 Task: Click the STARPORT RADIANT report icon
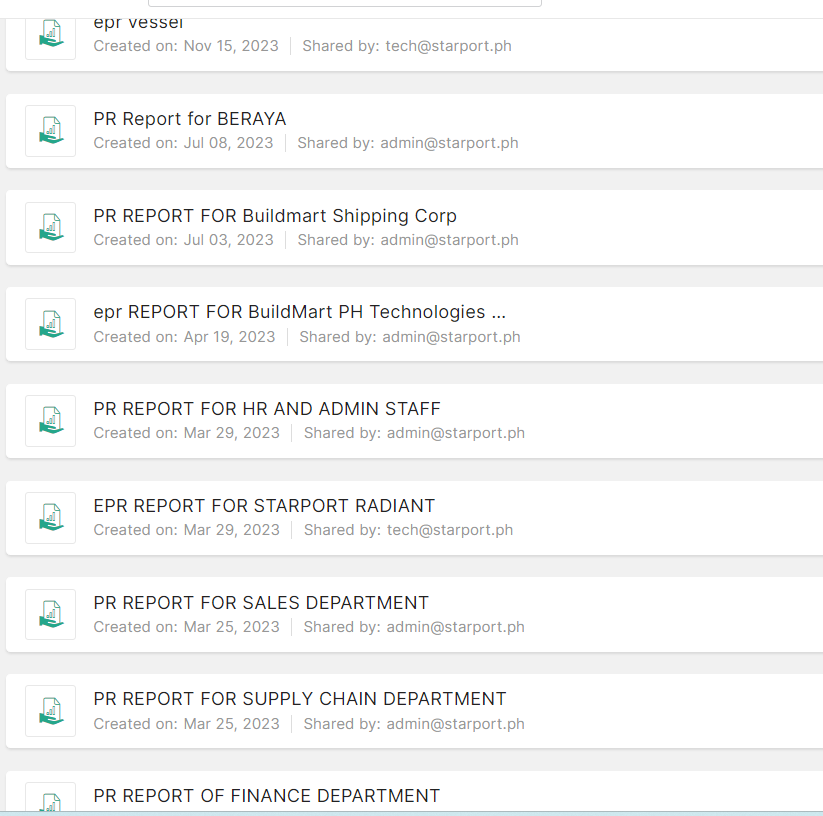(50, 518)
